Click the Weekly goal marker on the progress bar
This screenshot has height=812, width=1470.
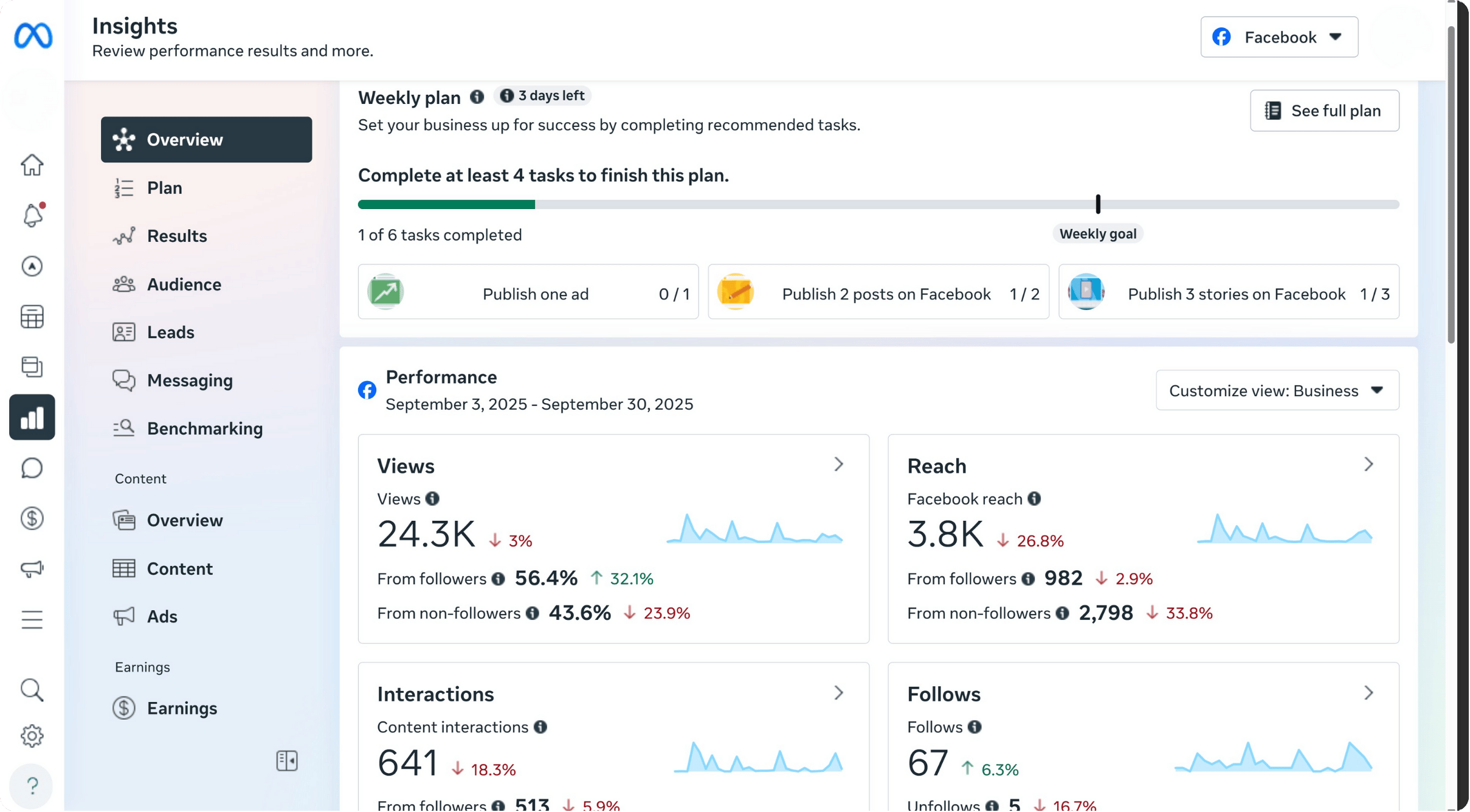point(1097,204)
